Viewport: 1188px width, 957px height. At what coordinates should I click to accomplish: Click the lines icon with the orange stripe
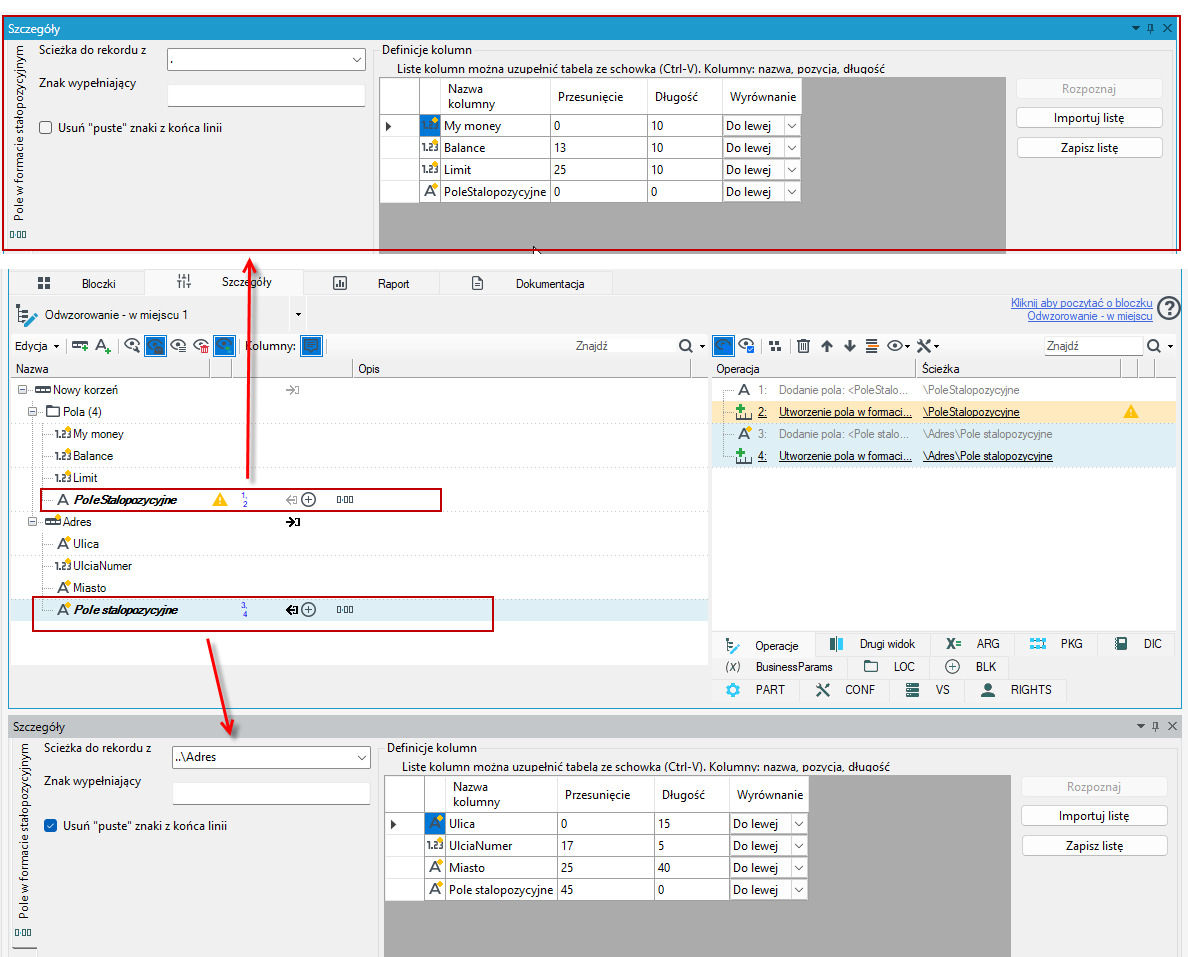[872, 346]
